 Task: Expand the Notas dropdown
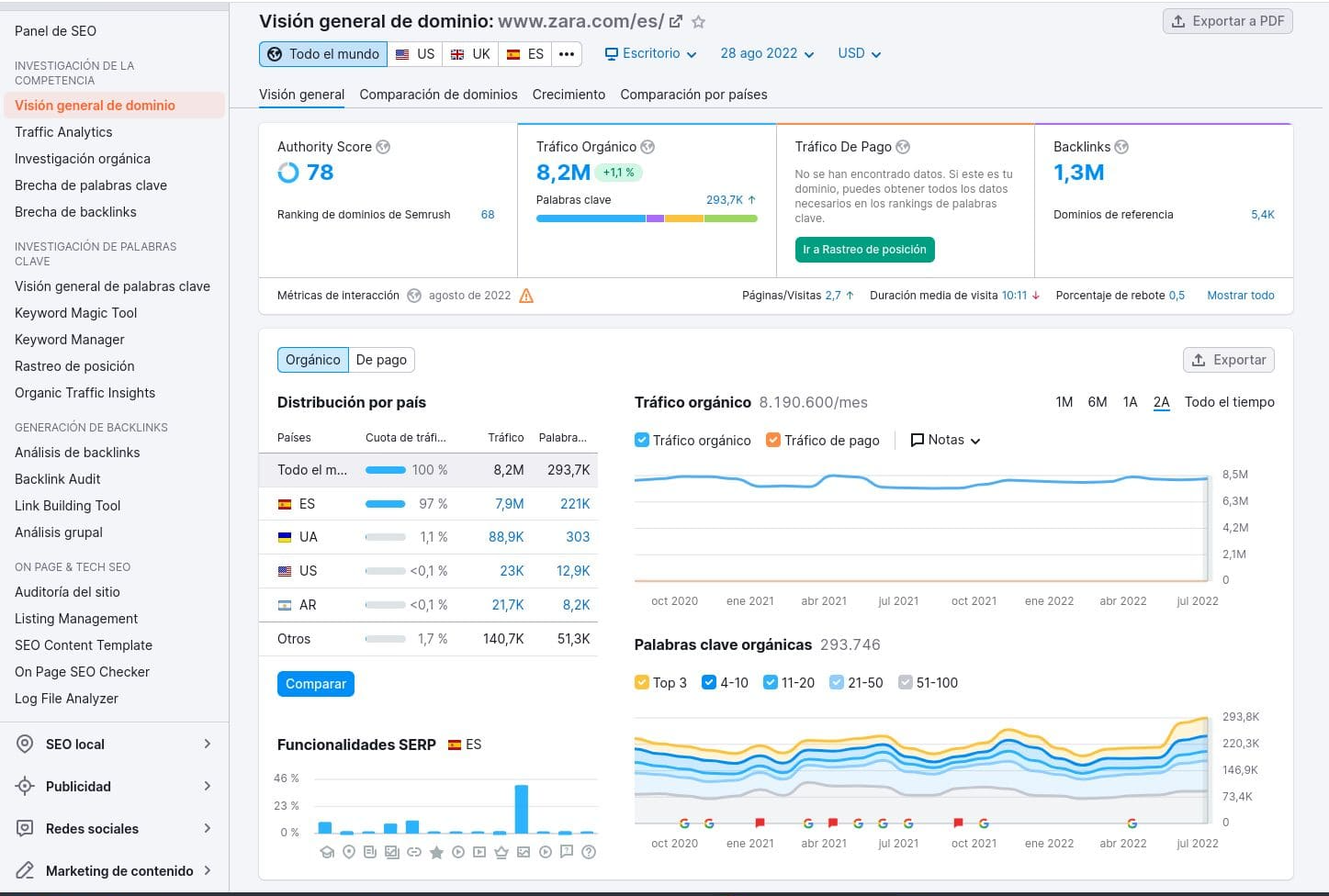(945, 441)
